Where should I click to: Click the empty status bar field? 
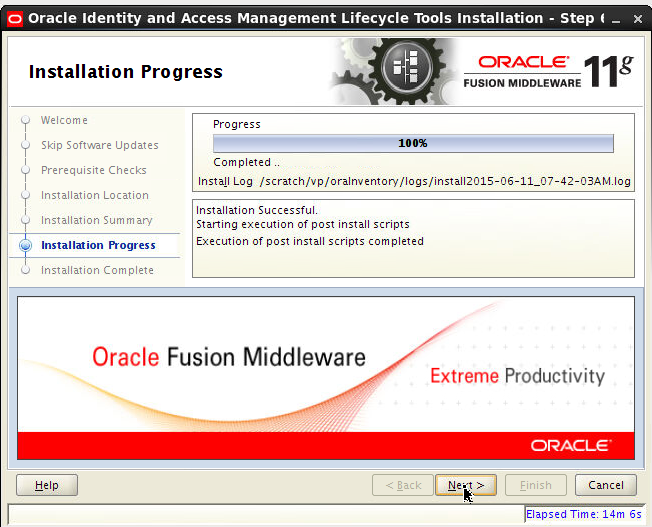[x=266, y=515]
